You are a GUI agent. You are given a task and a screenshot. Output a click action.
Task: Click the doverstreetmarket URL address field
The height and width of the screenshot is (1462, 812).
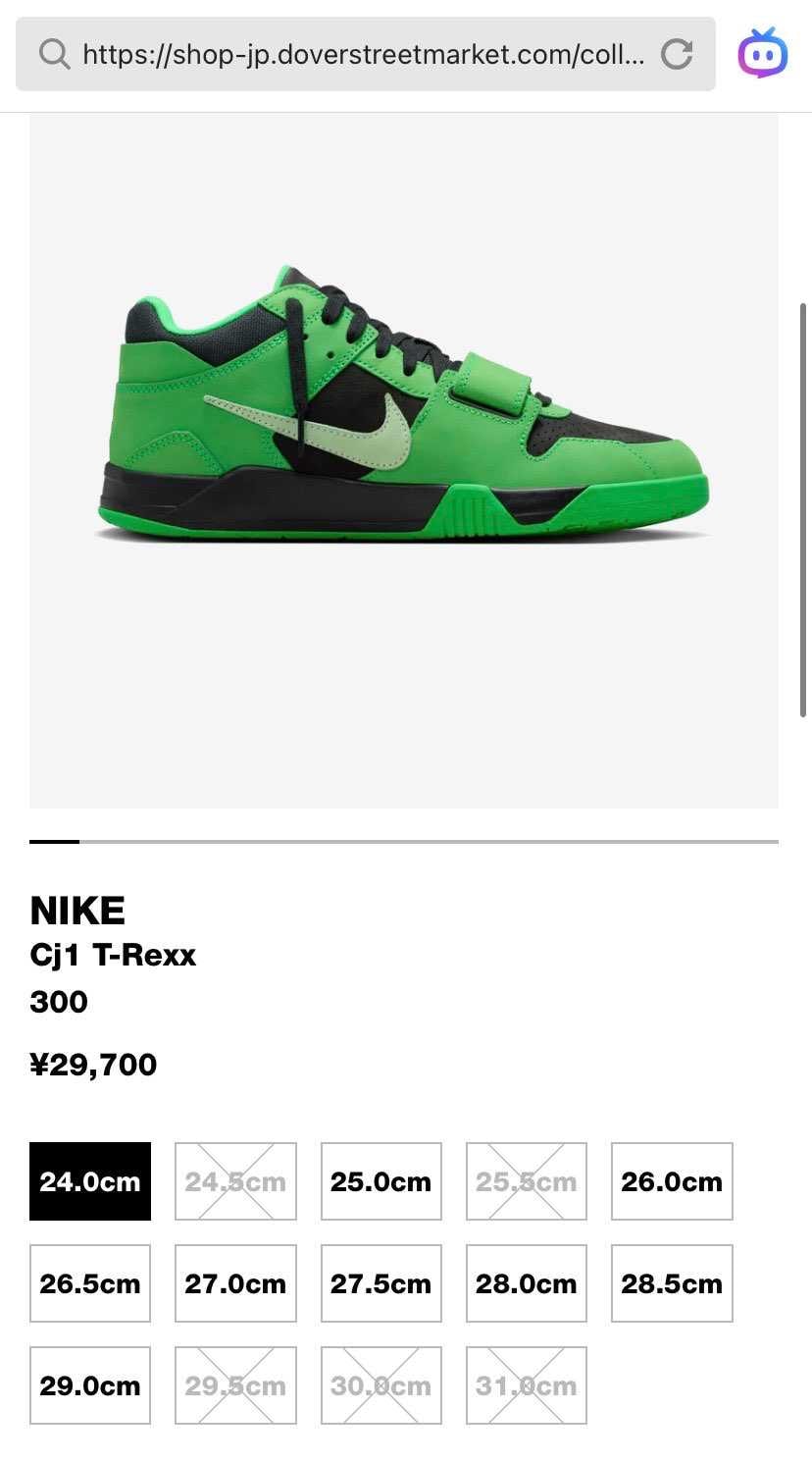click(x=365, y=54)
